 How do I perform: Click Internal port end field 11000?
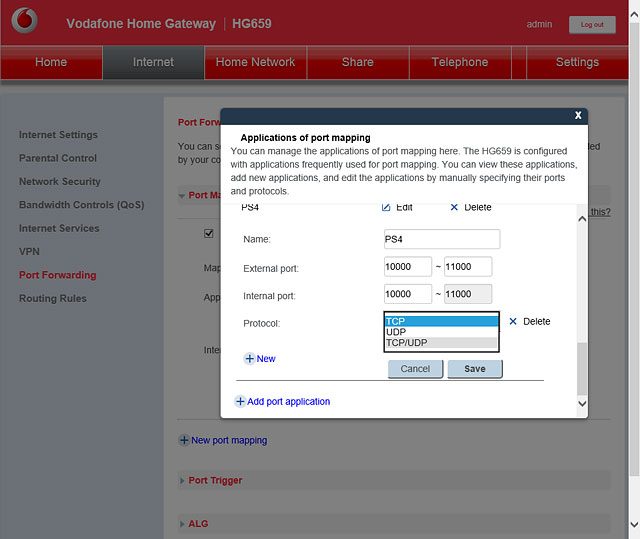tap(468, 294)
